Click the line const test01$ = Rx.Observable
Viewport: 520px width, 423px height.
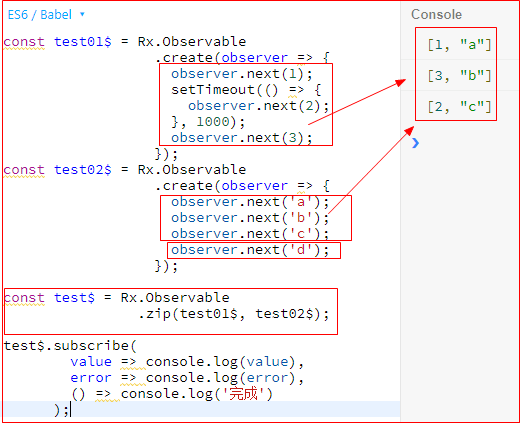pyautogui.click(x=125, y=42)
